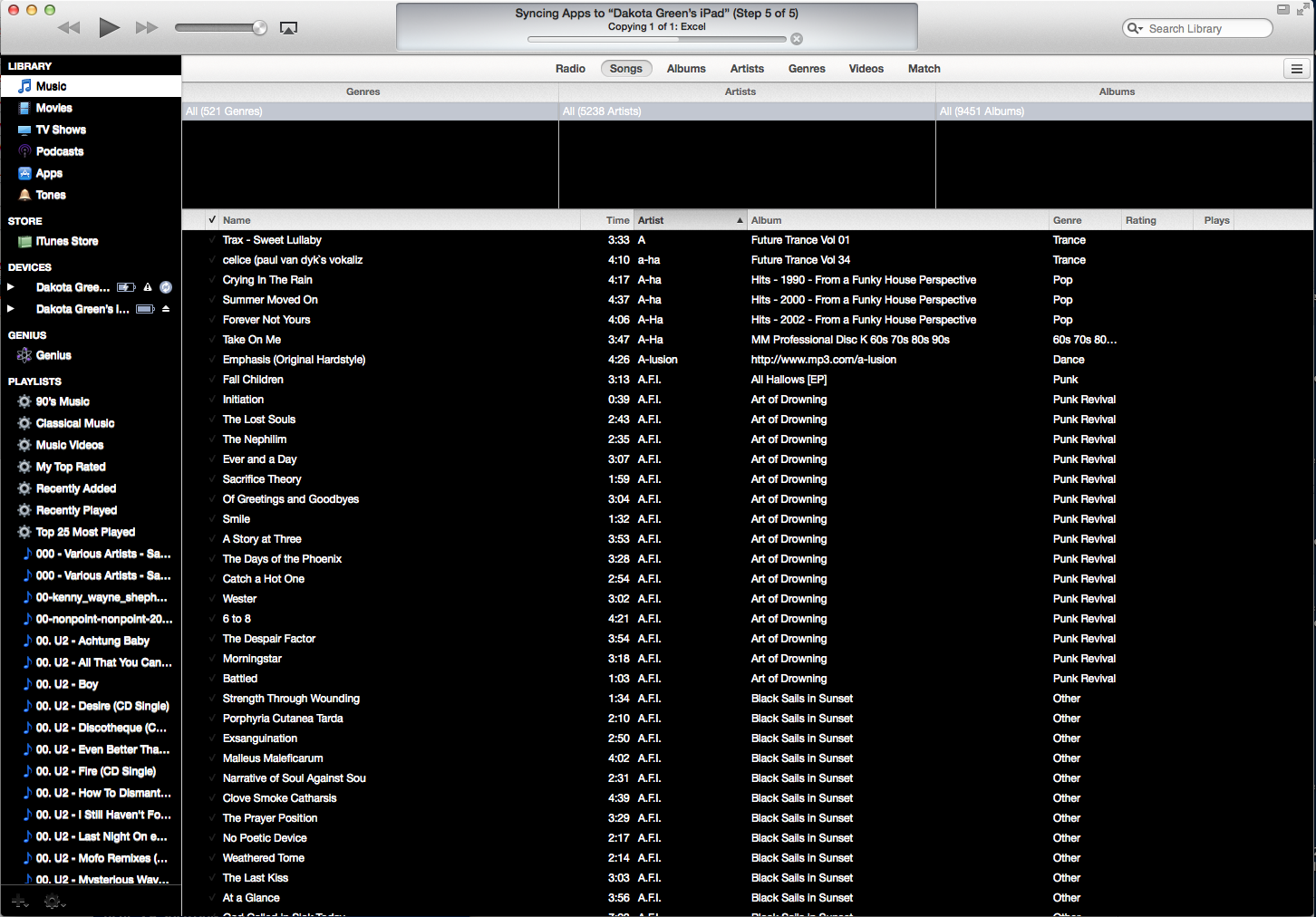Click the Podcasts library icon
Viewport: 1316px width, 917px height.
pyautogui.click(x=24, y=151)
